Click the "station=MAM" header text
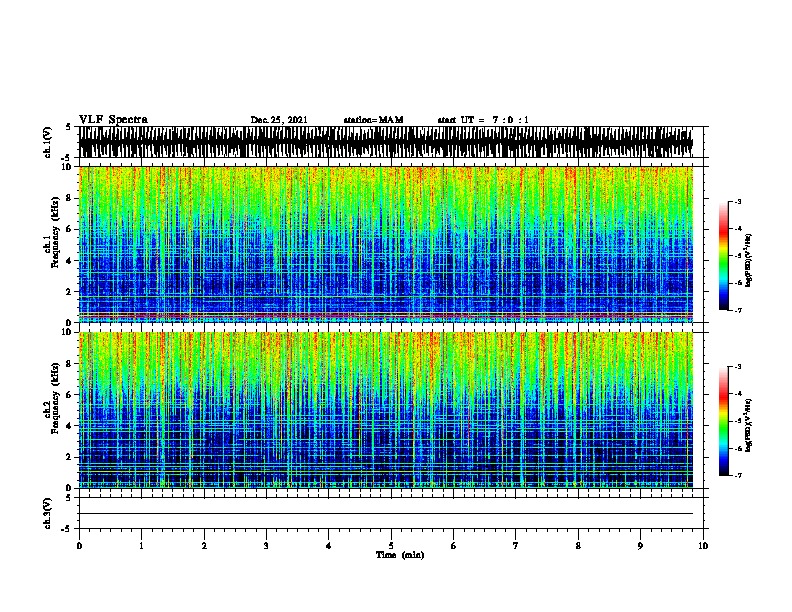Image resolution: width=792 pixels, height=612 pixels. point(373,120)
